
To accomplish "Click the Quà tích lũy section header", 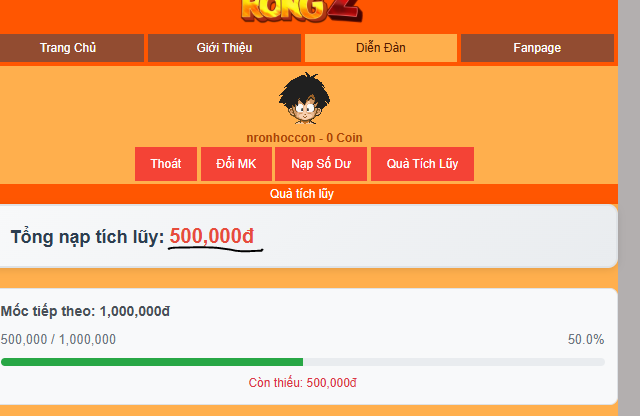I will click(x=302, y=194).
